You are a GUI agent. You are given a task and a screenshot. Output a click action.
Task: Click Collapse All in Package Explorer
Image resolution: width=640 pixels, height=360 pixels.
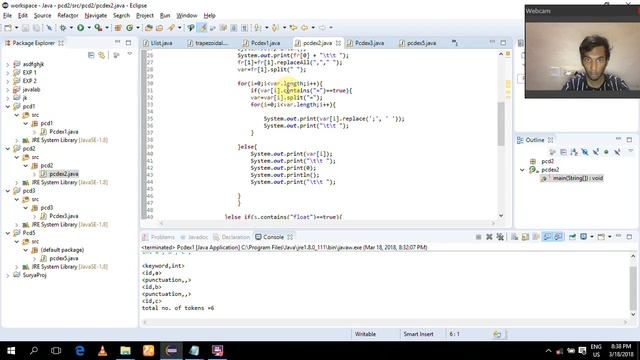91,55
